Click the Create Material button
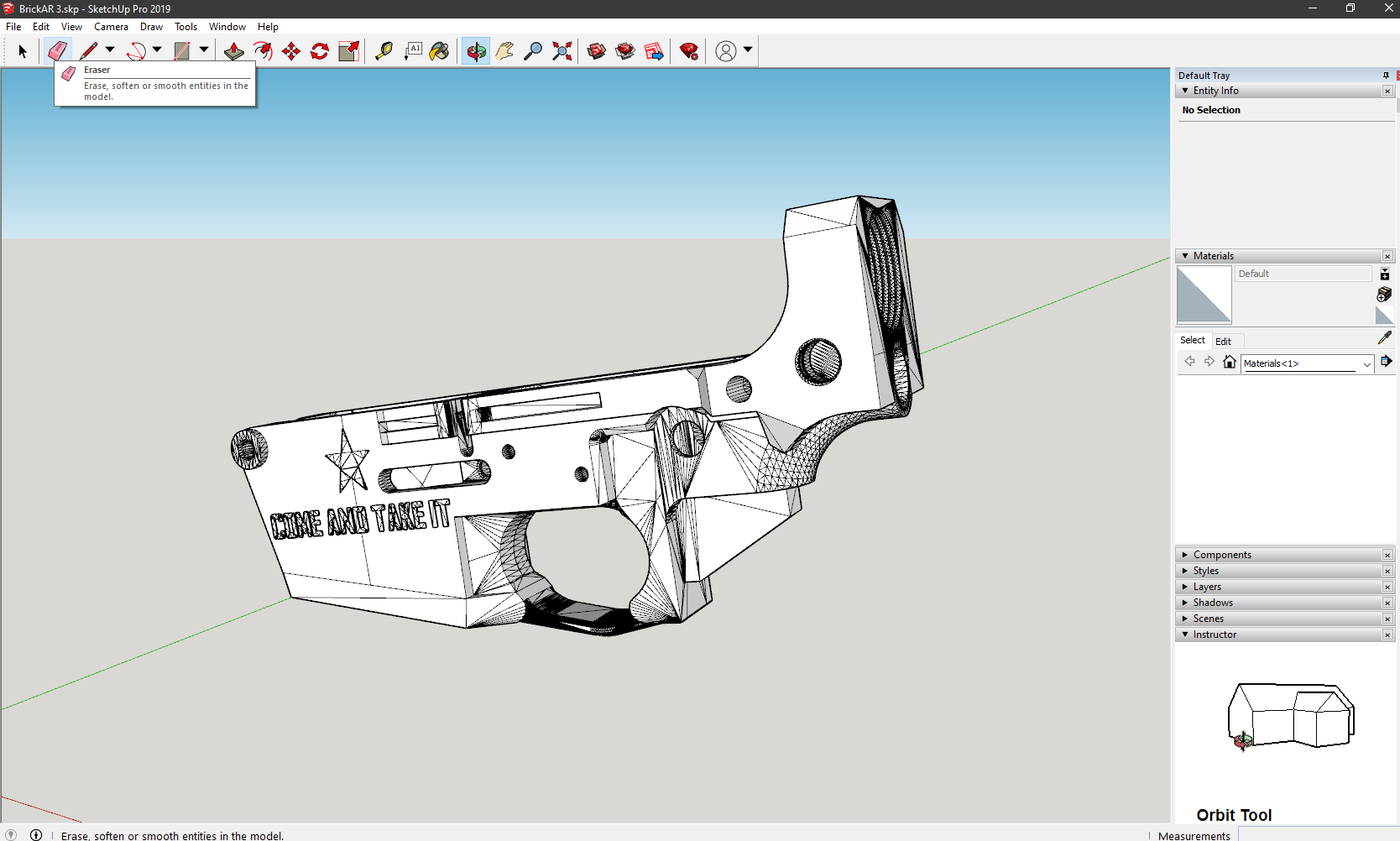The image size is (1400, 841). point(1384,294)
